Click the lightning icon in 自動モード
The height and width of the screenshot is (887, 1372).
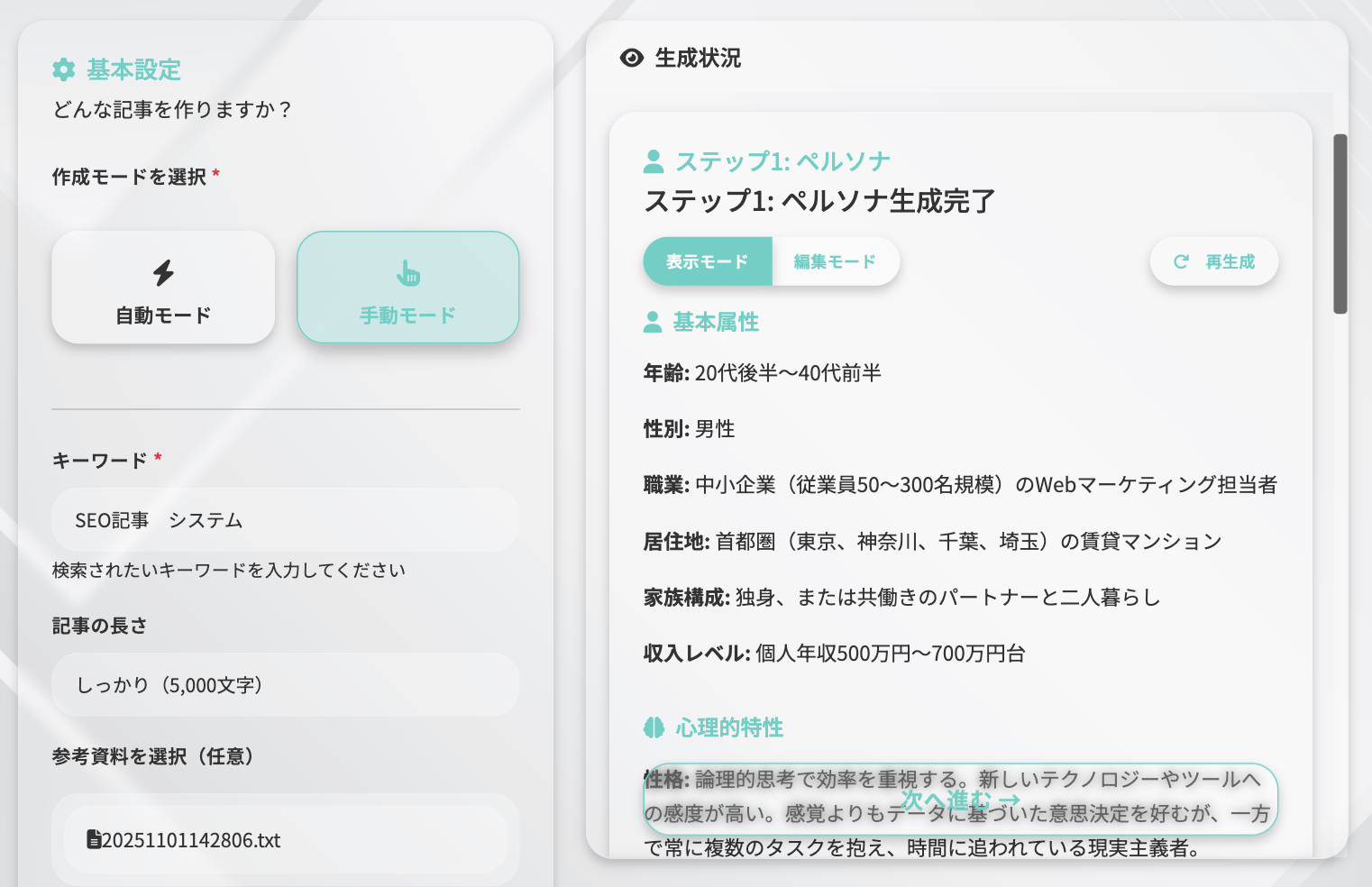point(163,271)
